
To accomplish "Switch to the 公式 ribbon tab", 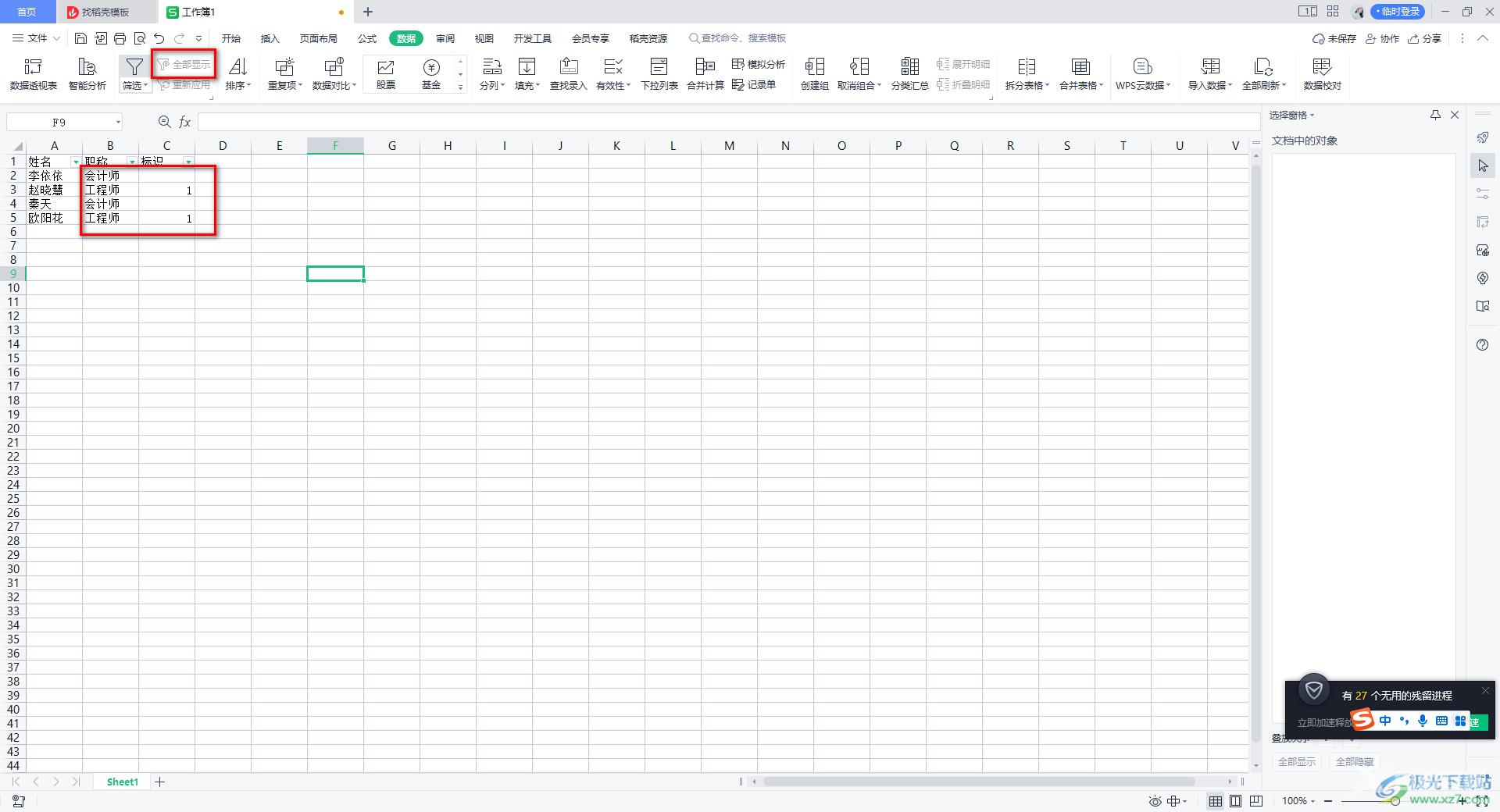I will click(367, 38).
